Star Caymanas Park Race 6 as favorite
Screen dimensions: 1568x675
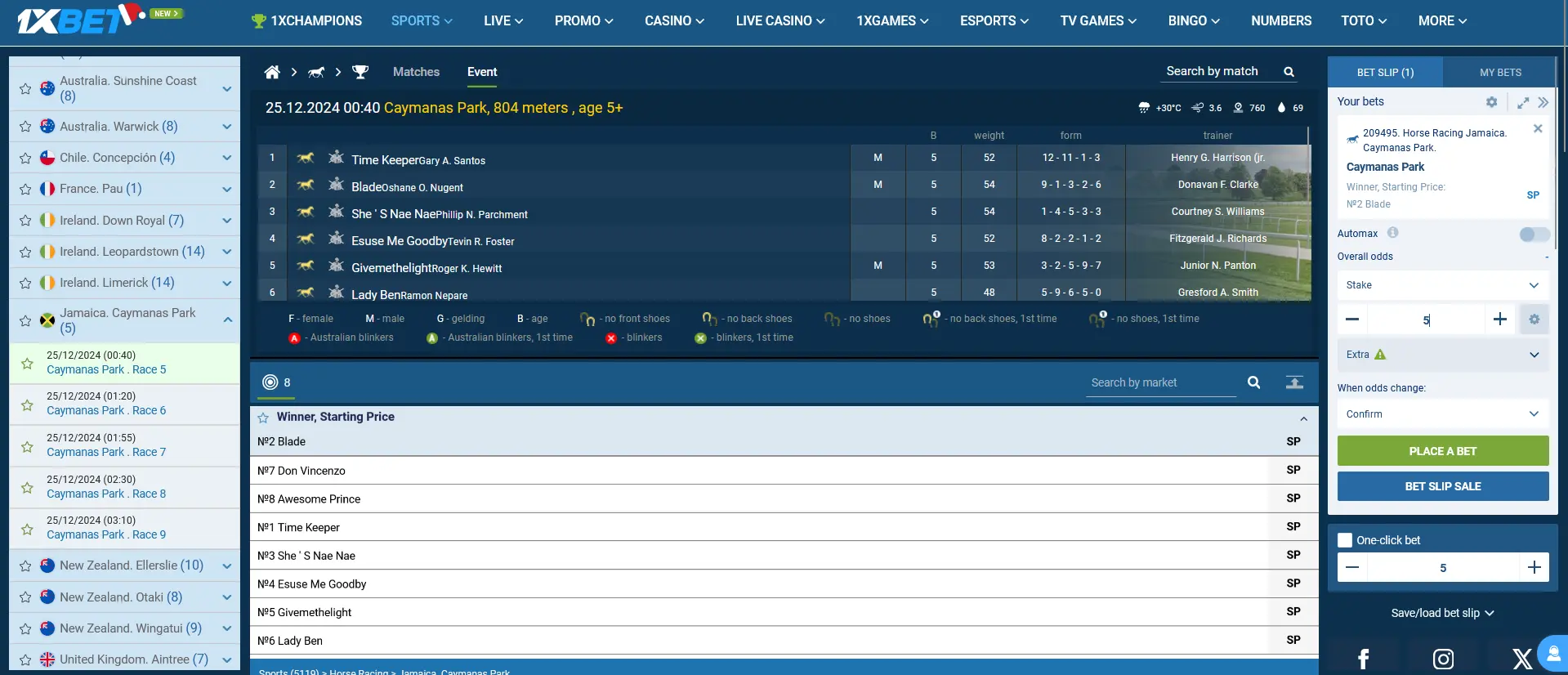click(x=27, y=405)
